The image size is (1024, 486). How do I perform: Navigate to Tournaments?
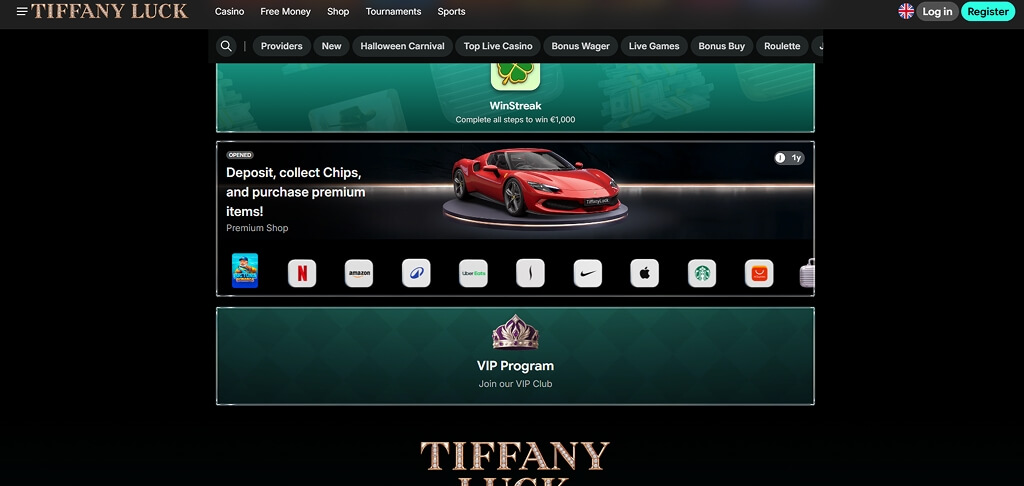point(393,11)
